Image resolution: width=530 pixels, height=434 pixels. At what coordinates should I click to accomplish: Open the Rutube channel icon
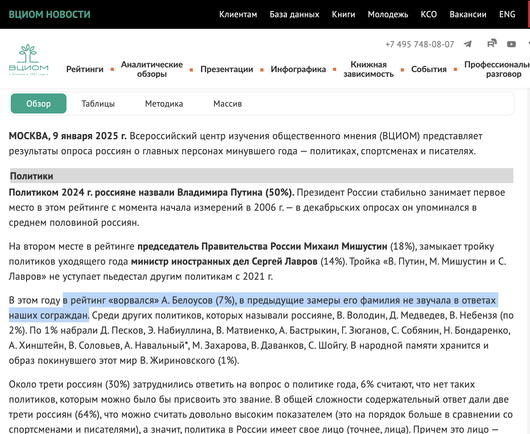(x=492, y=43)
